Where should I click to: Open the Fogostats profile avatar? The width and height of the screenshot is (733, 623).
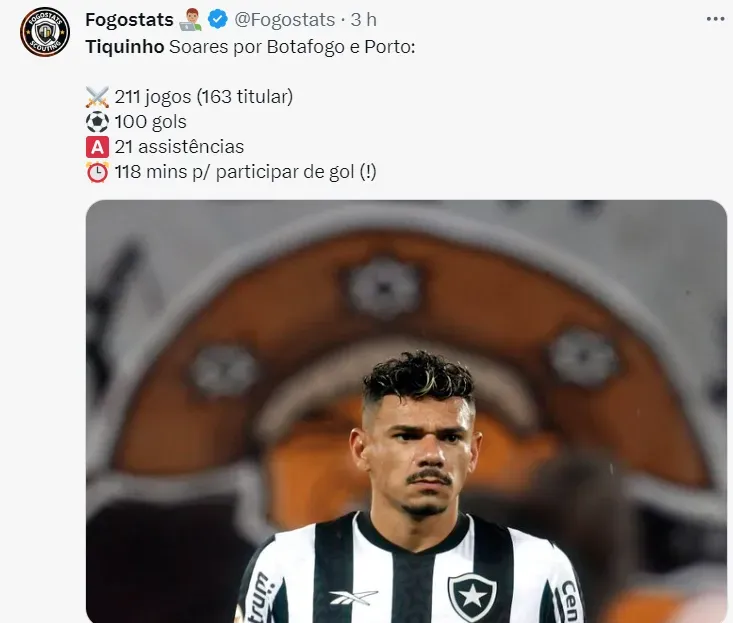45,32
